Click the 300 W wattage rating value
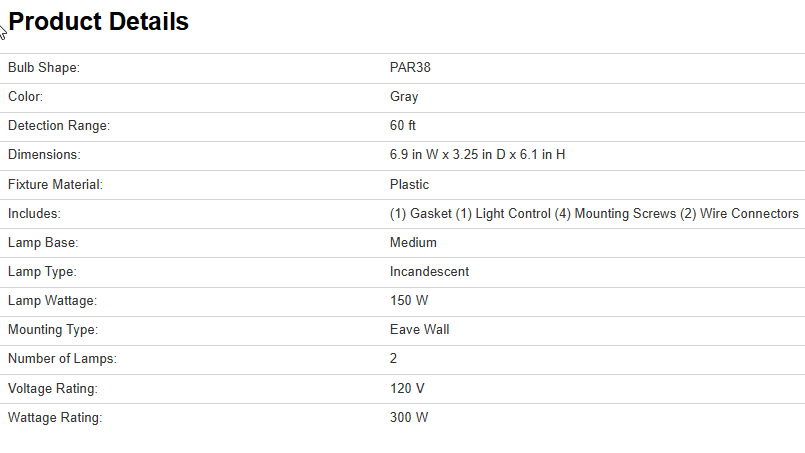The width and height of the screenshot is (805, 453). point(409,416)
